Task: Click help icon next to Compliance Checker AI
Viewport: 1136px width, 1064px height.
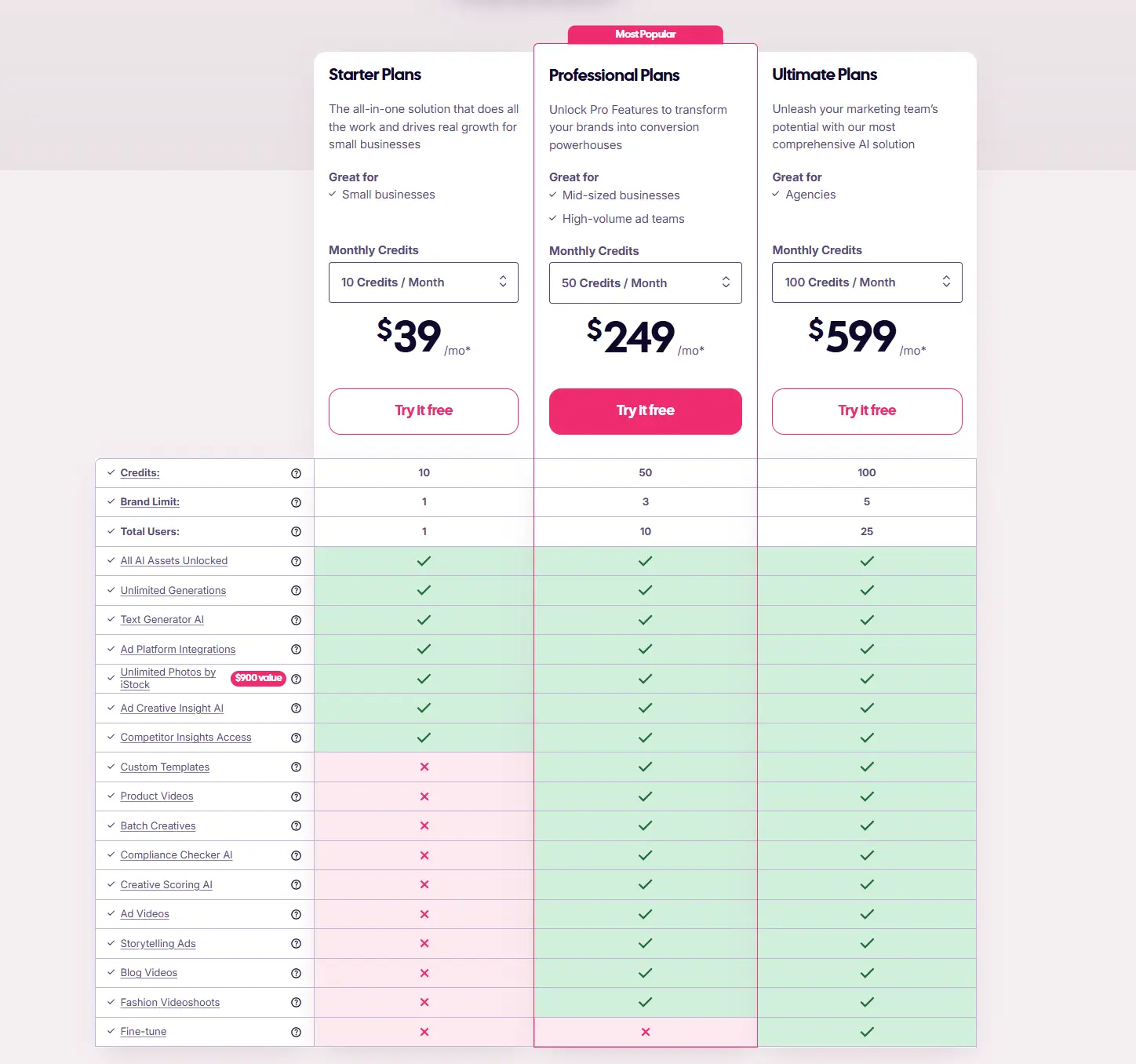Action: [296, 855]
